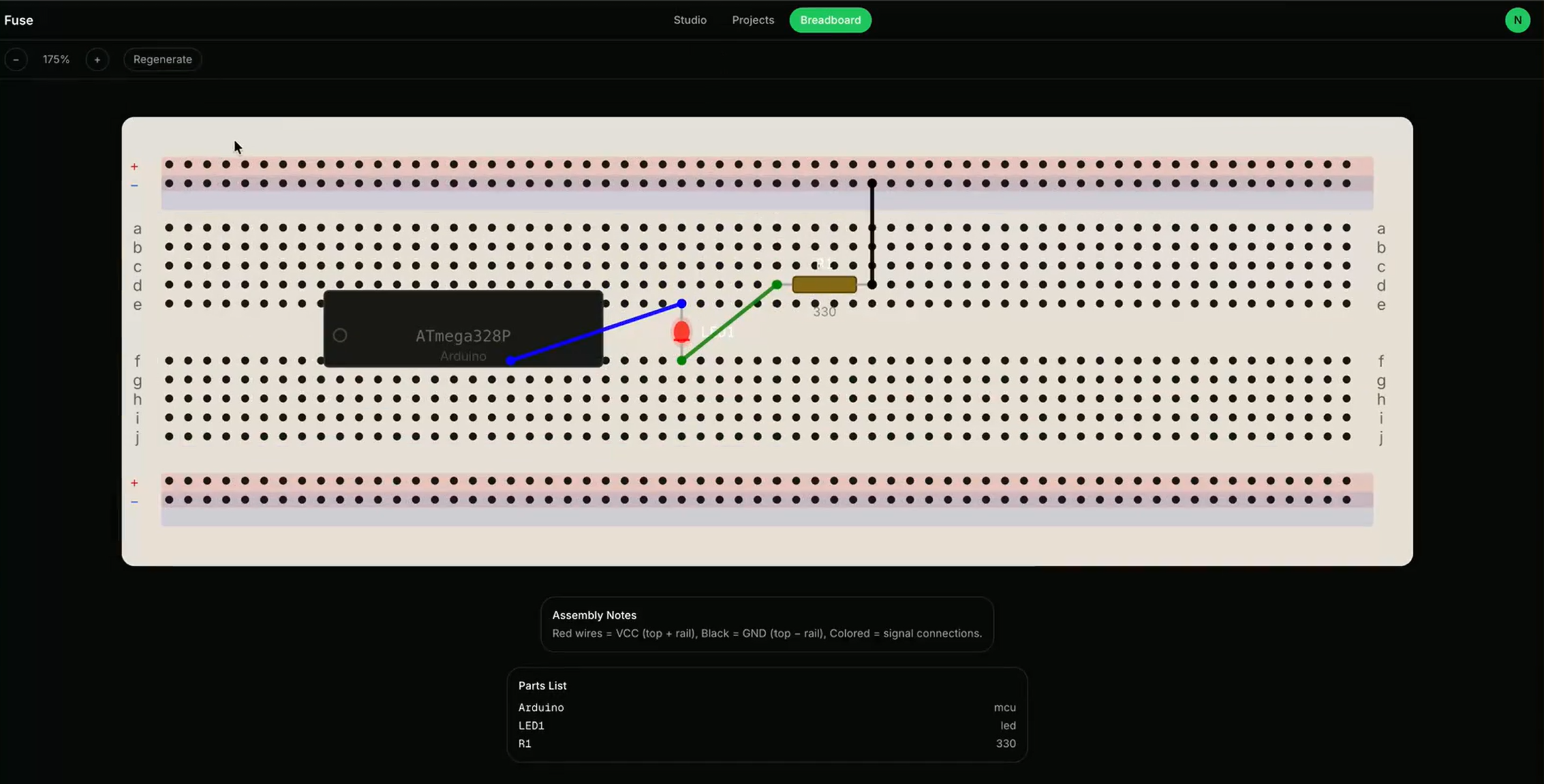
Task: Click the red LED1 component
Action: [681, 332]
